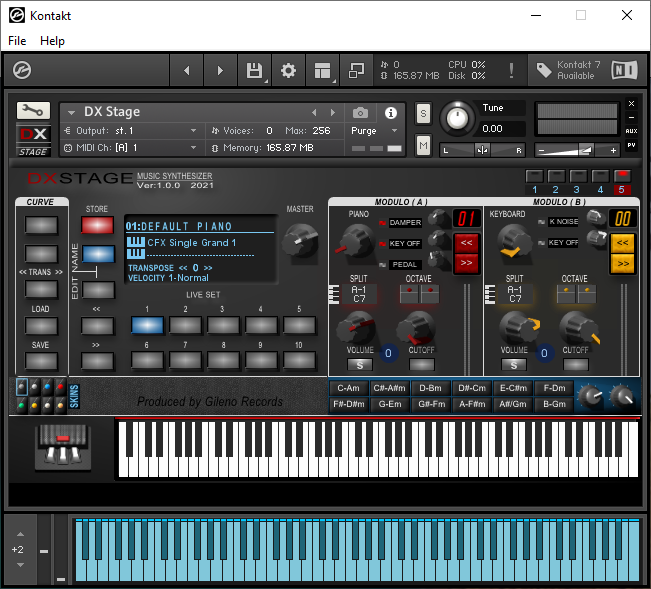Click the Kontakt logo button in toolbar
651x589 pixels.
click(x=22, y=70)
